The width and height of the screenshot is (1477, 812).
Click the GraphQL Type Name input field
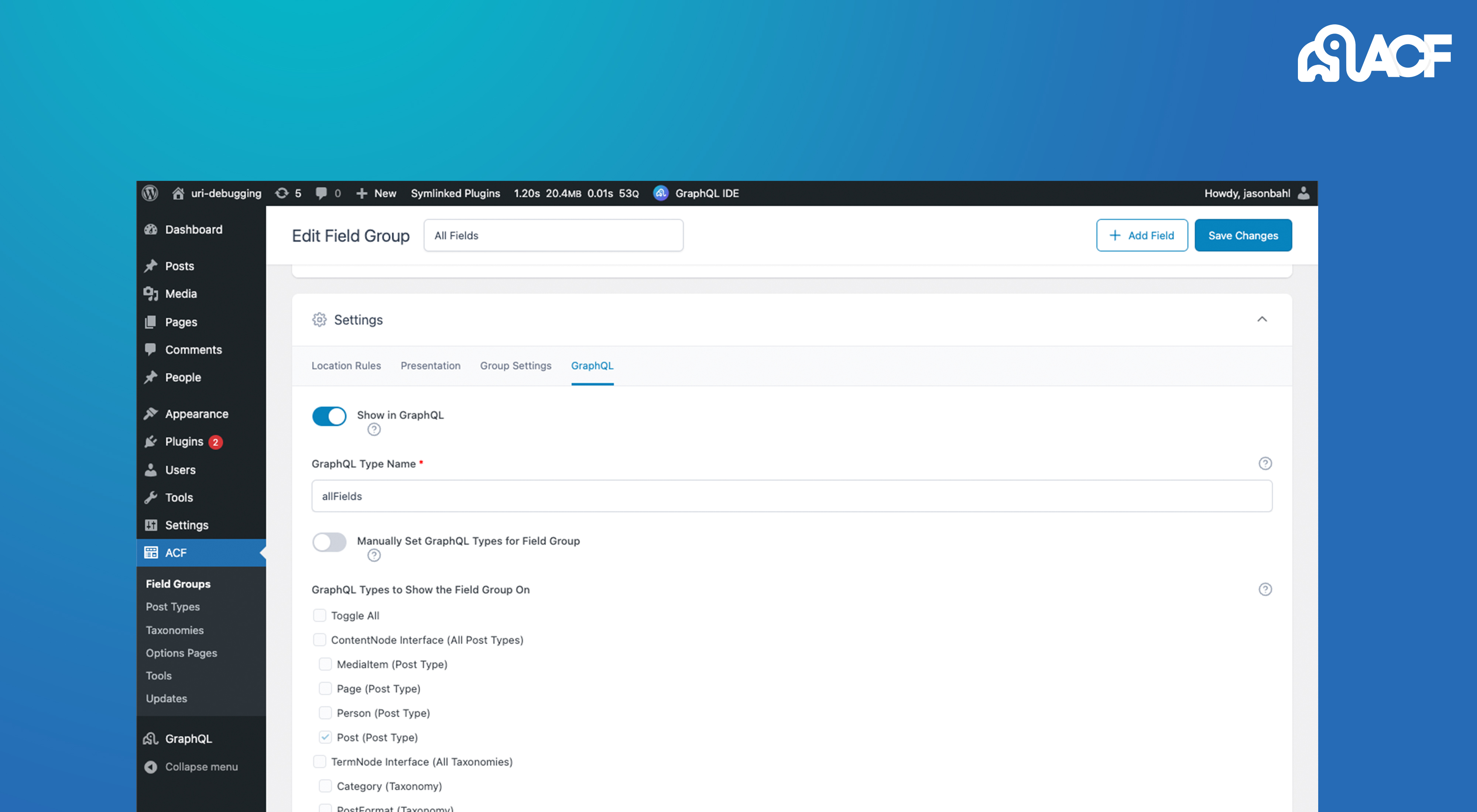click(791, 495)
